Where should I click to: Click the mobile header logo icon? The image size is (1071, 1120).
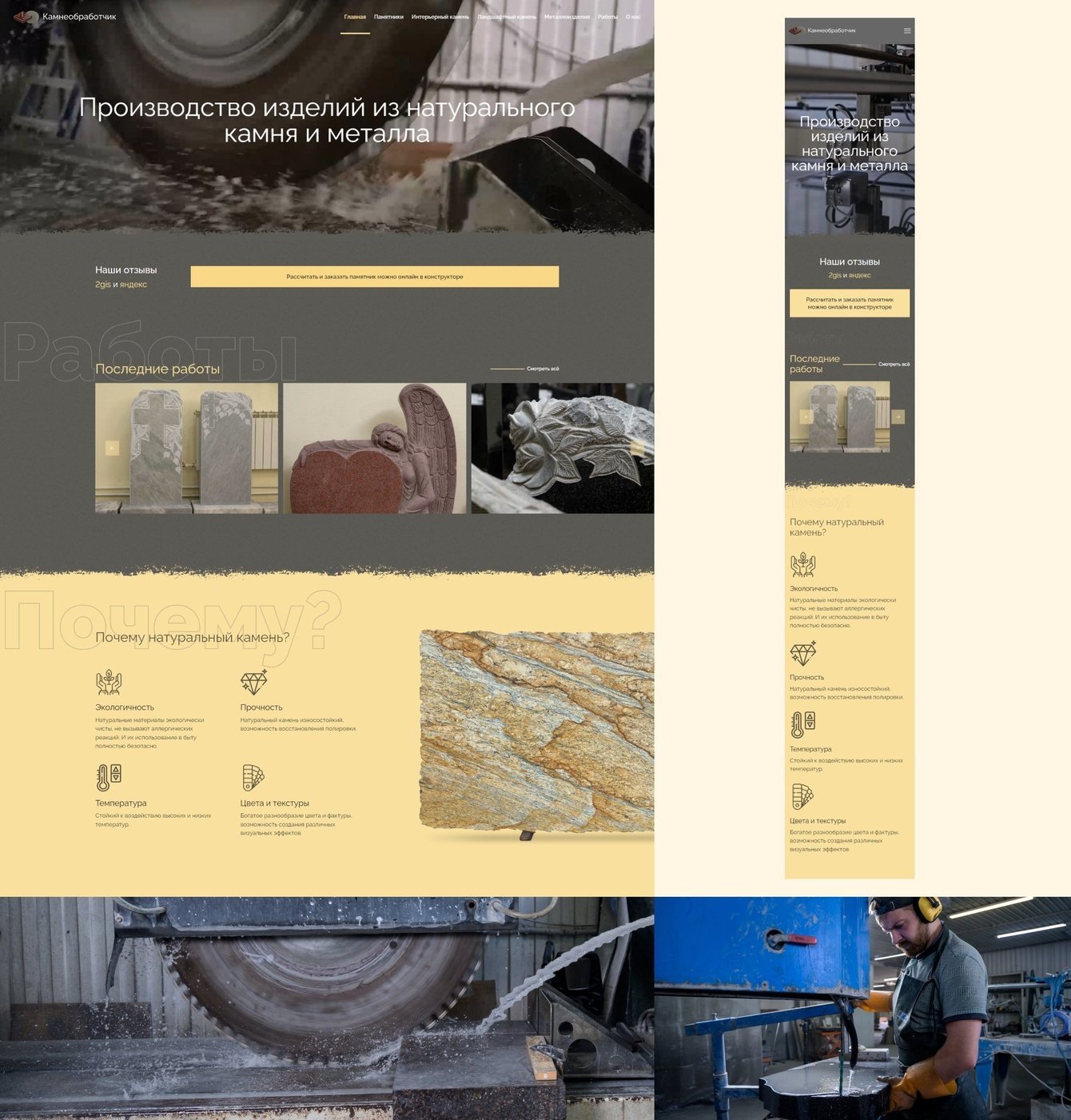(795, 30)
